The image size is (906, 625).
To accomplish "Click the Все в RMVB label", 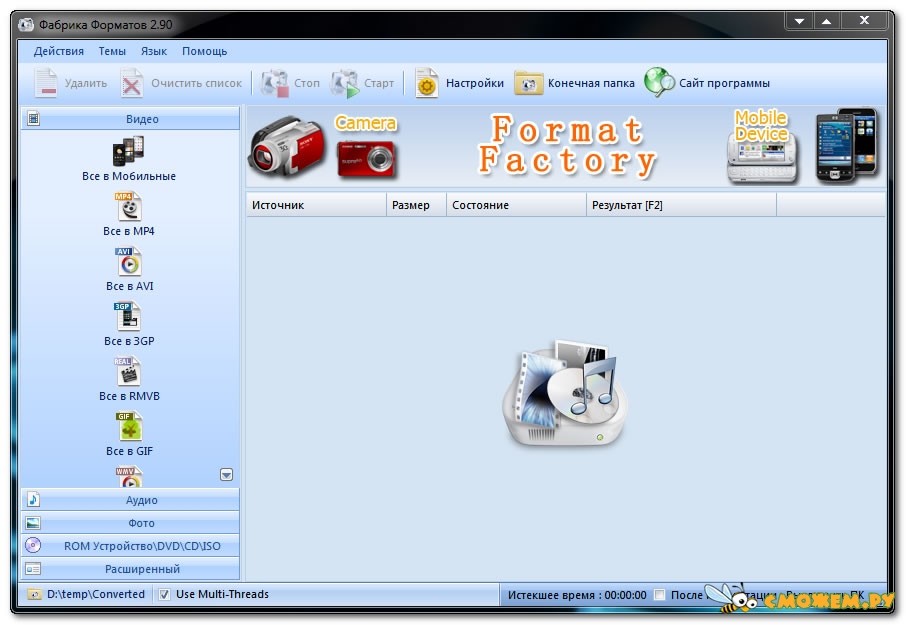I will pos(129,396).
